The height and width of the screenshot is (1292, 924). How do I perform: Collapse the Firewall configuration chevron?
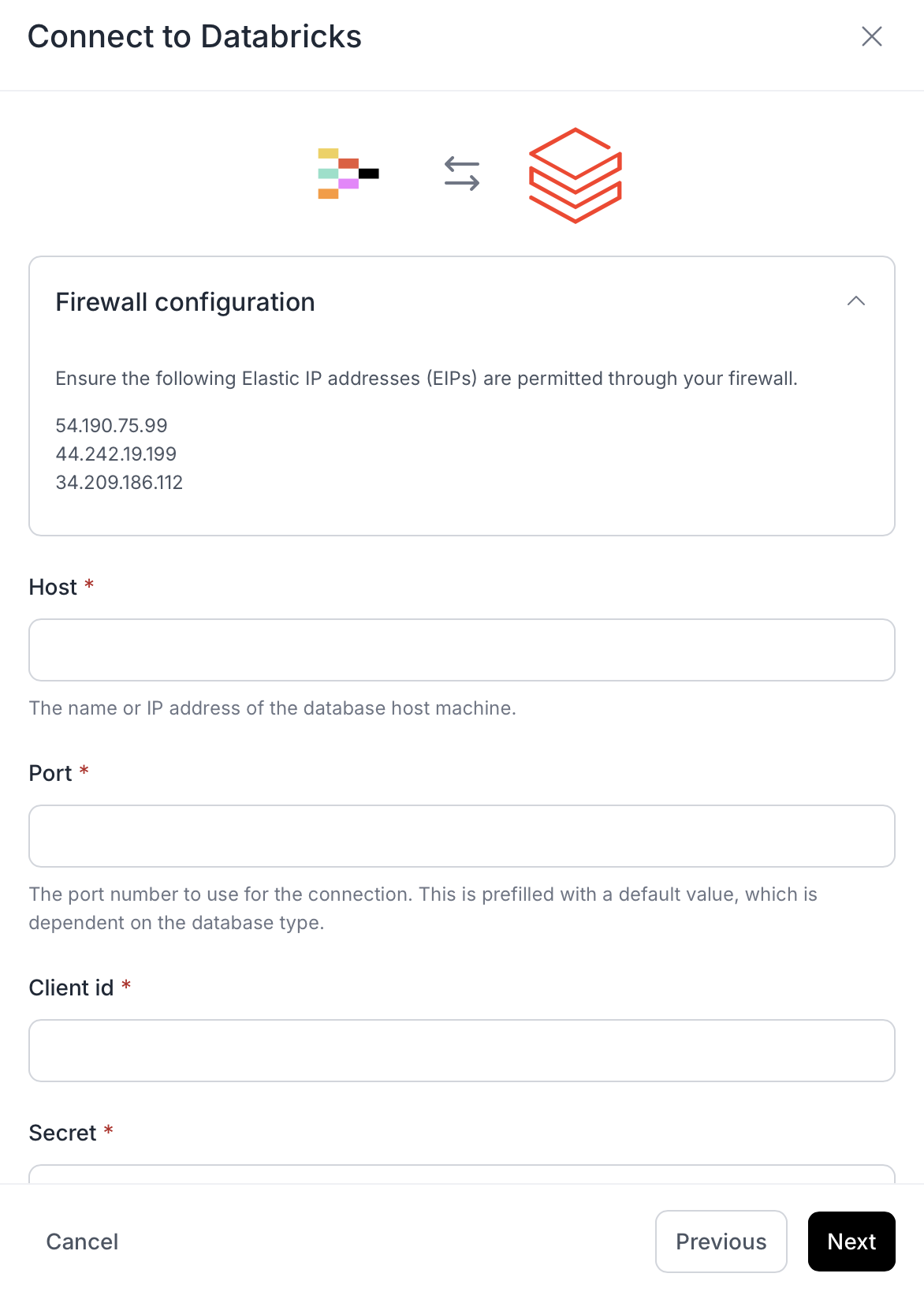(855, 301)
